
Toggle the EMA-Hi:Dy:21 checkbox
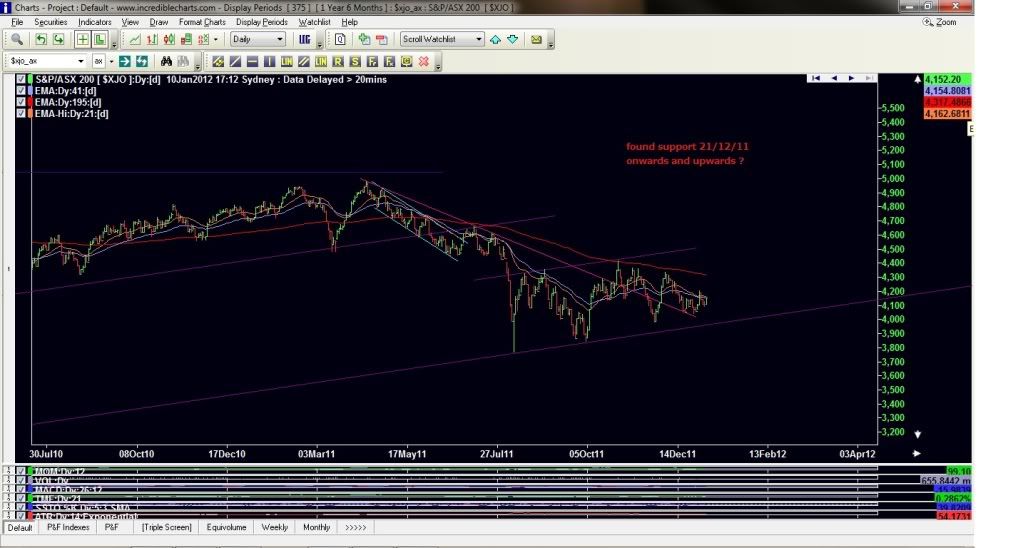pos(21,114)
